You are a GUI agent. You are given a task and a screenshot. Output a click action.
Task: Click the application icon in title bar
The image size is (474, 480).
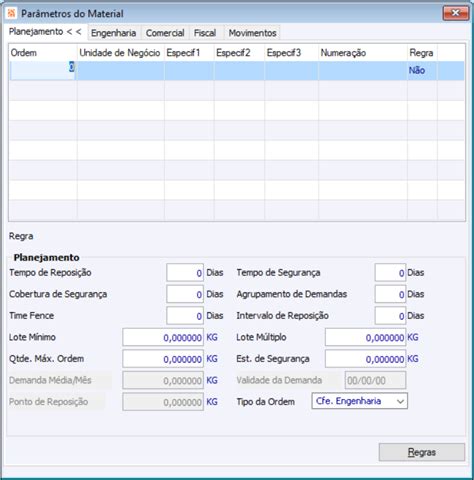(12, 13)
